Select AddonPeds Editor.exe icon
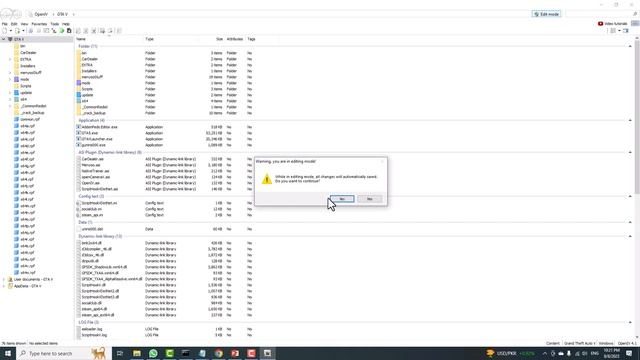Screen dimensions: 640x360 point(79,127)
